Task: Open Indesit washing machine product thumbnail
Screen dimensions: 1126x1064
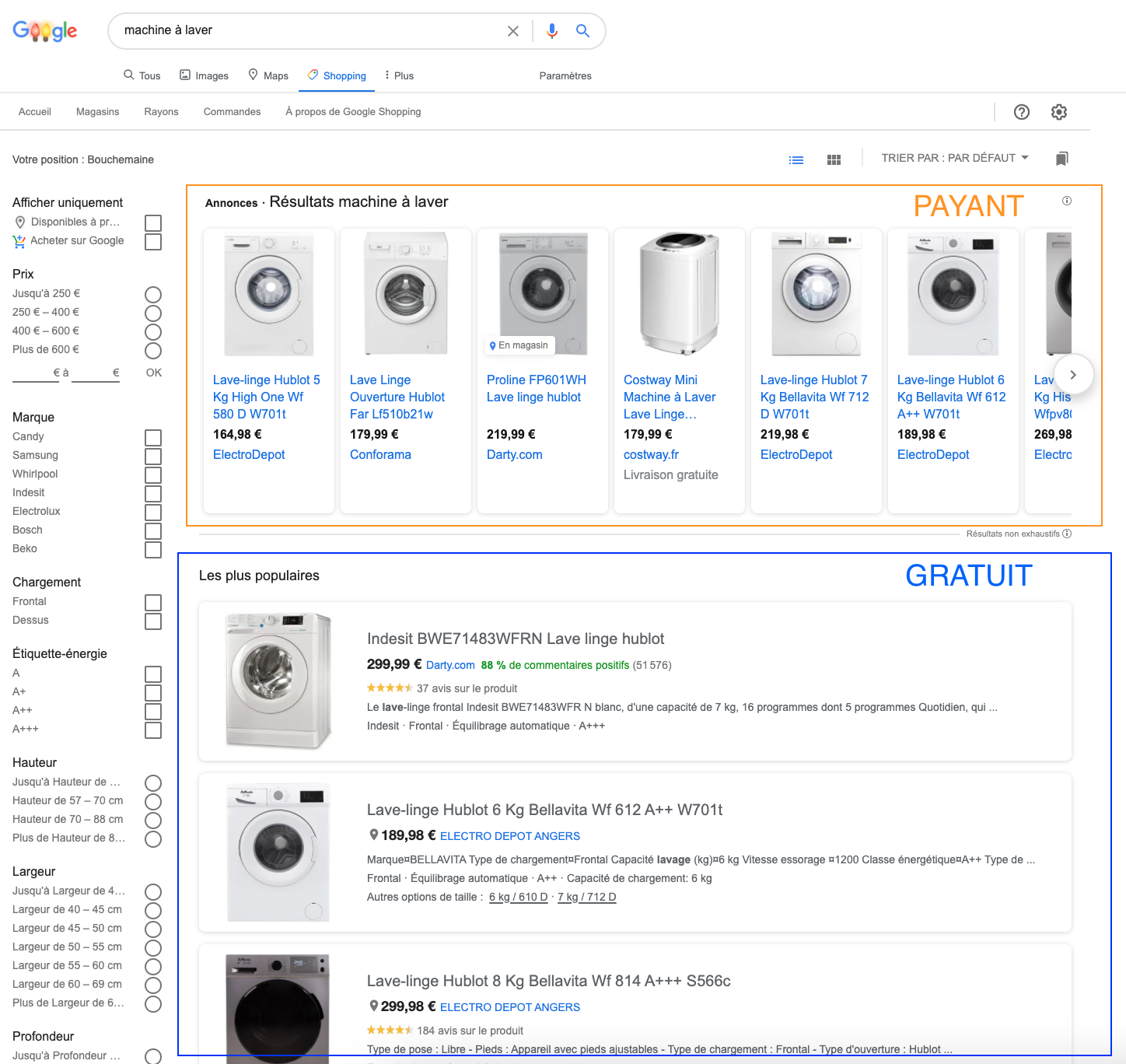Action: click(x=278, y=681)
